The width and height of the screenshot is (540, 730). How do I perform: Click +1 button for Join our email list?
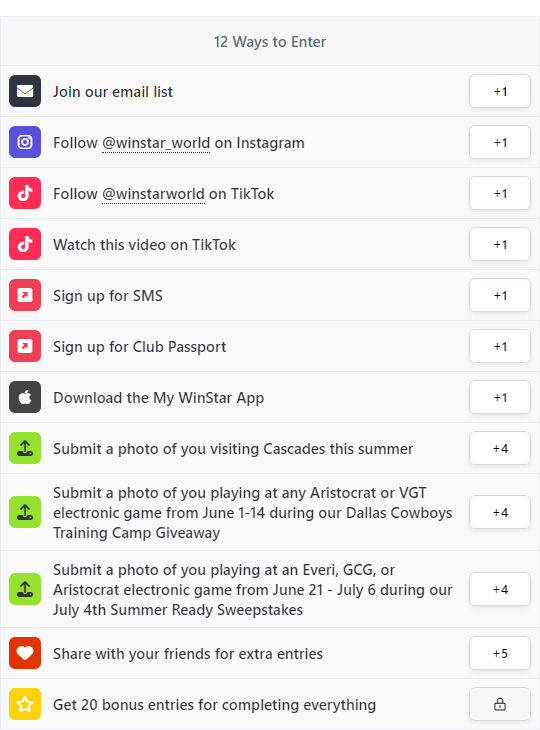pyautogui.click(x=500, y=91)
